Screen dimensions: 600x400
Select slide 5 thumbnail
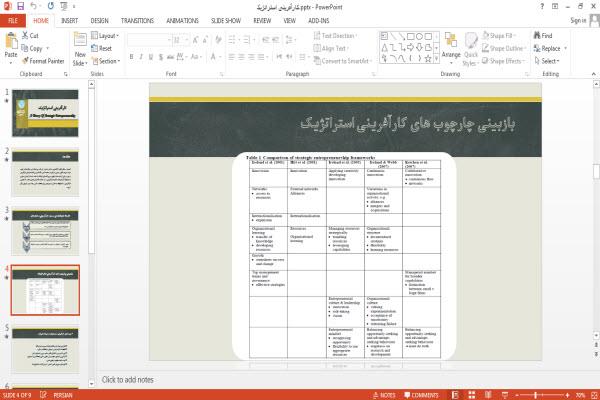pos(45,349)
